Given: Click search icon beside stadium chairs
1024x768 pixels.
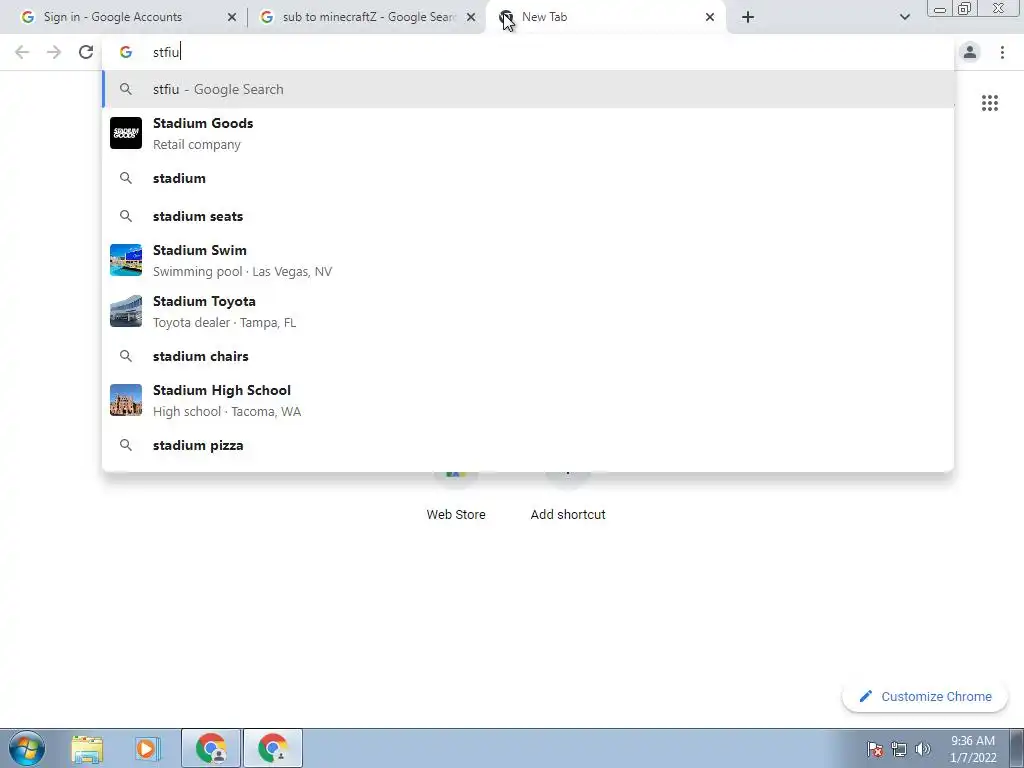Looking at the screenshot, I should (126, 356).
